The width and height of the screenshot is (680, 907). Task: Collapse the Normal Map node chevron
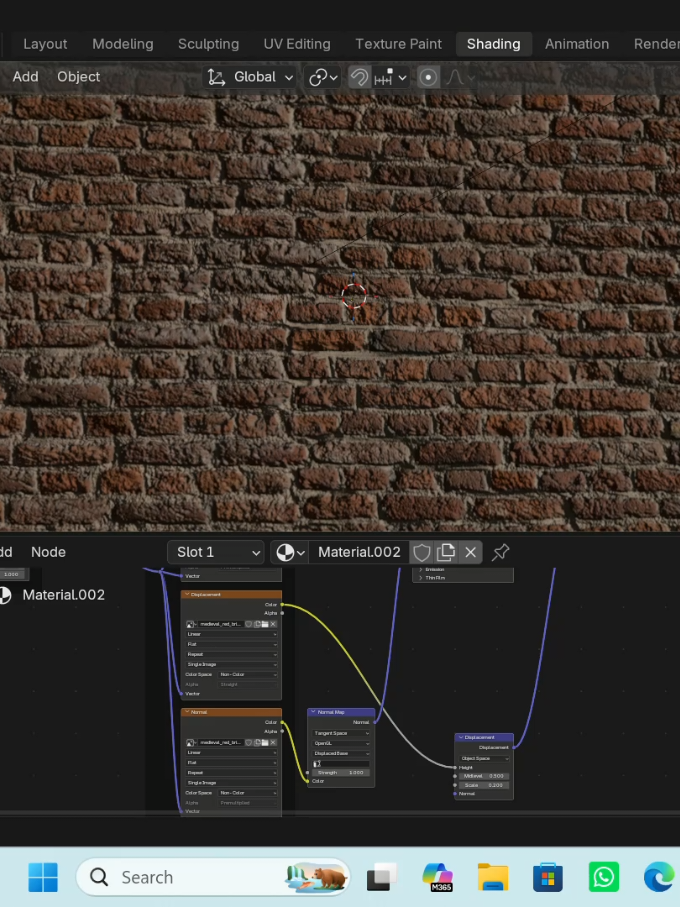(x=313, y=712)
